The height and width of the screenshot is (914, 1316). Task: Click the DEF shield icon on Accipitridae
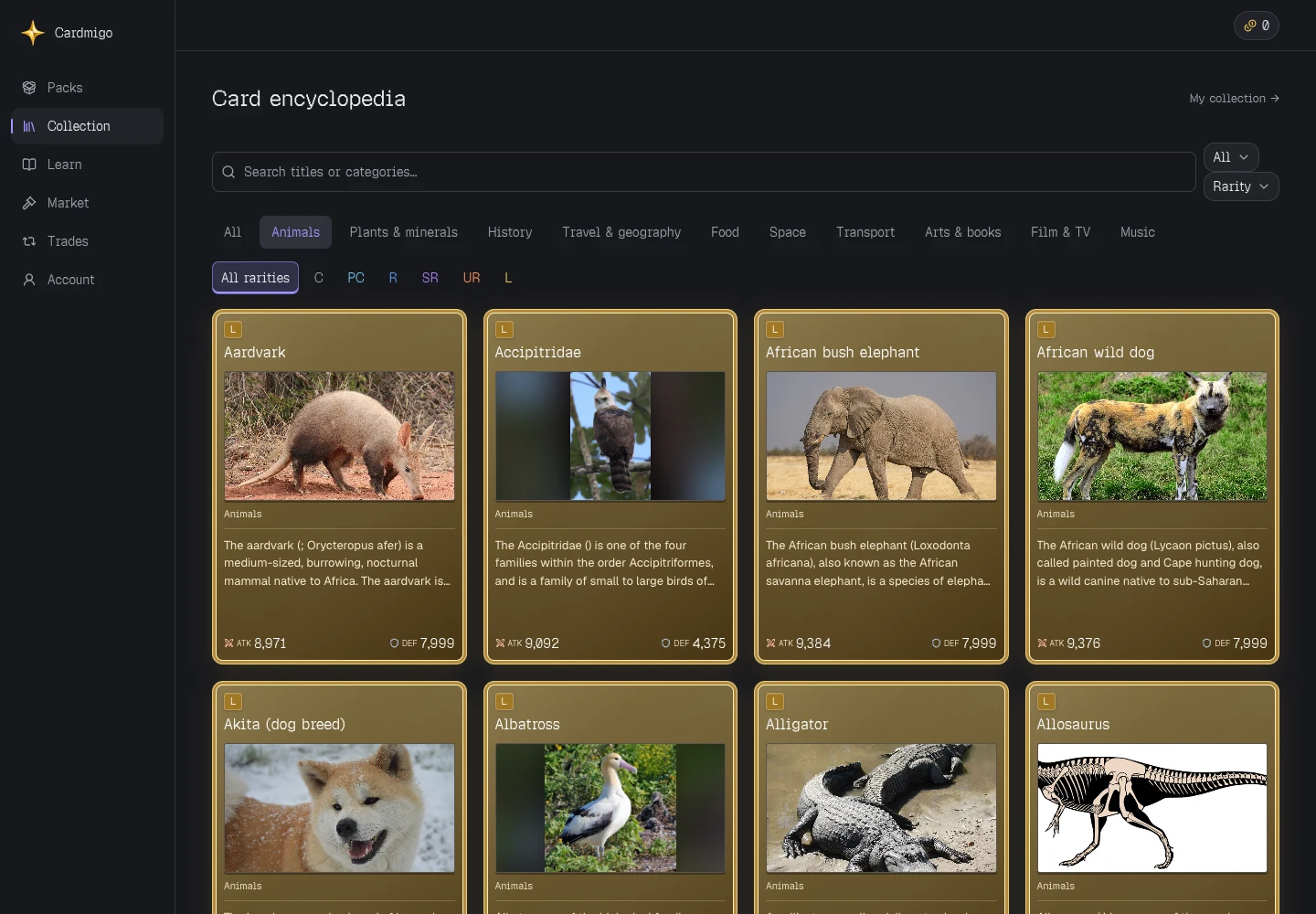(x=665, y=643)
